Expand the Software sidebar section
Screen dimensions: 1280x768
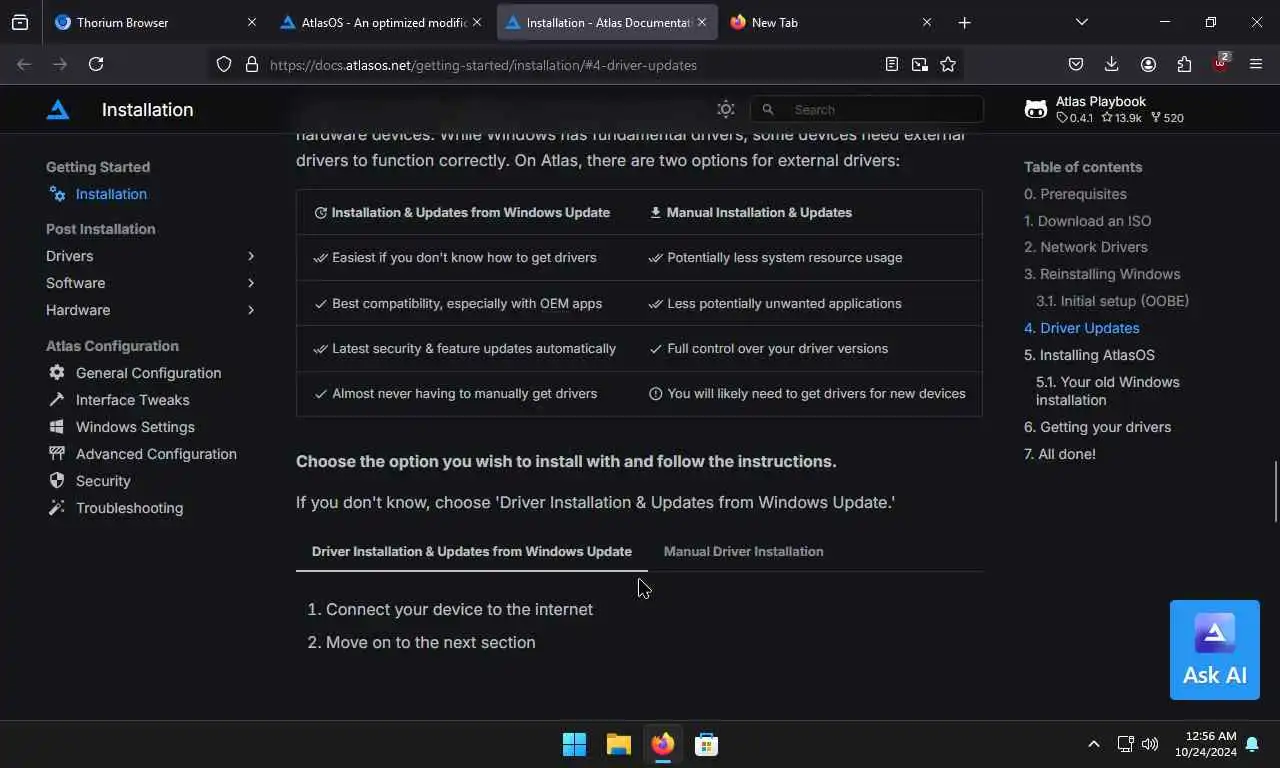pos(150,283)
